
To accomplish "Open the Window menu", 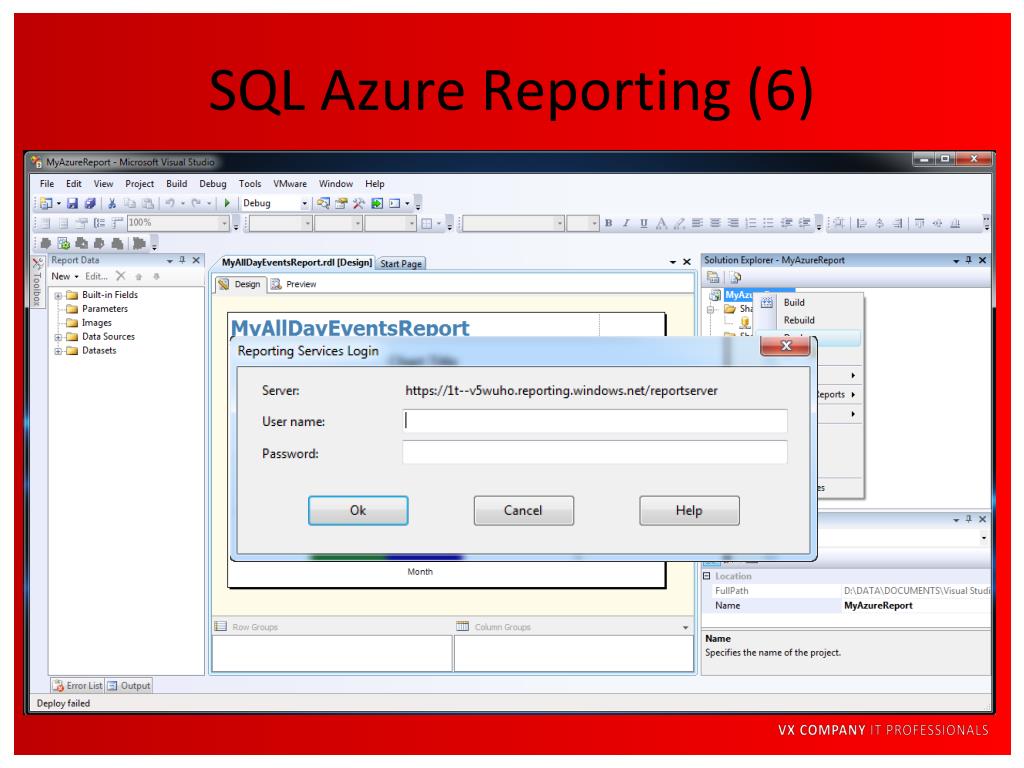I will [336, 184].
